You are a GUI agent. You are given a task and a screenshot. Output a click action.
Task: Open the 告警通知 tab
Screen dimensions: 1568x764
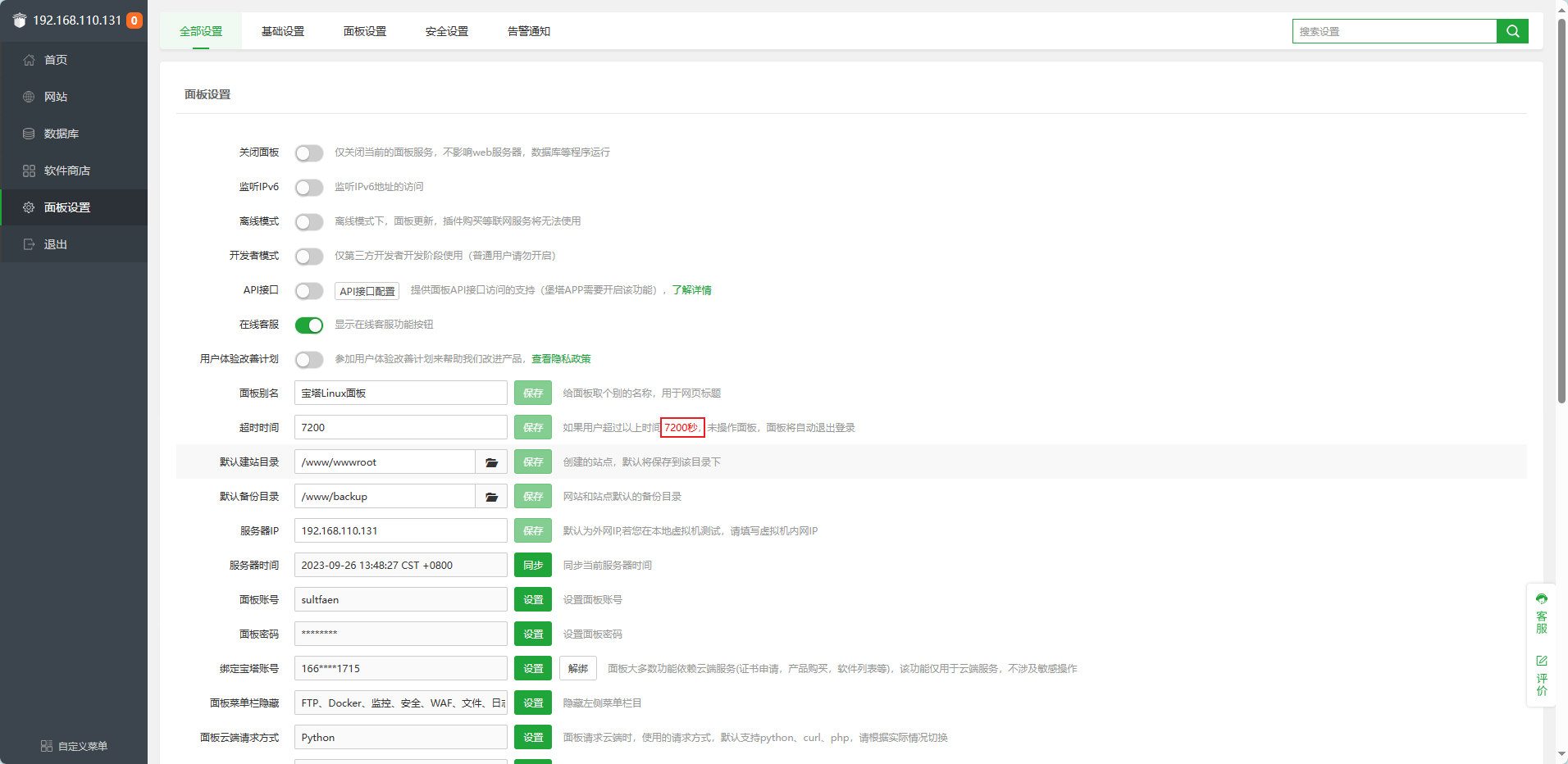529,31
